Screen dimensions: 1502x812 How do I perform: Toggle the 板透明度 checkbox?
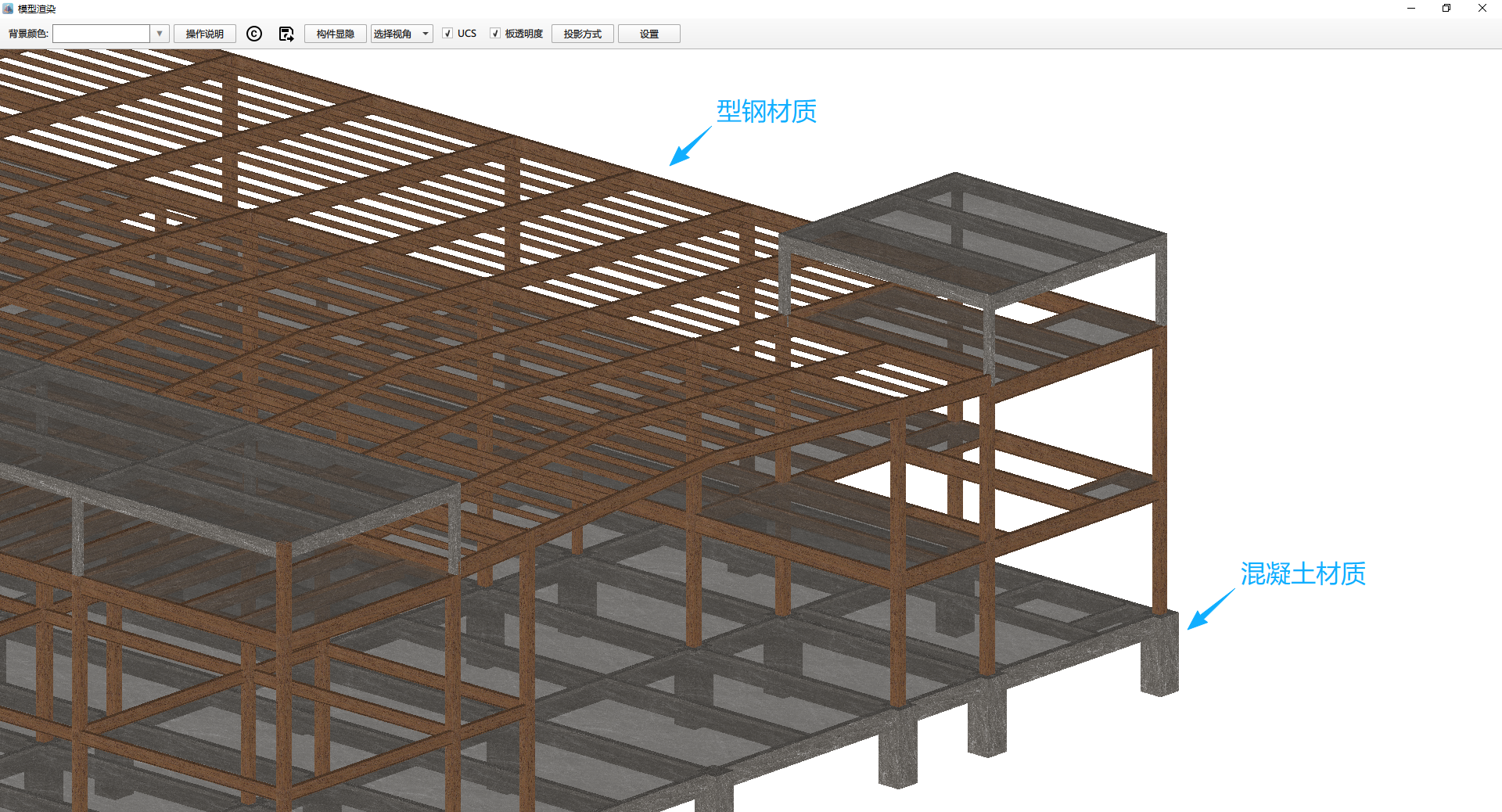pos(495,34)
